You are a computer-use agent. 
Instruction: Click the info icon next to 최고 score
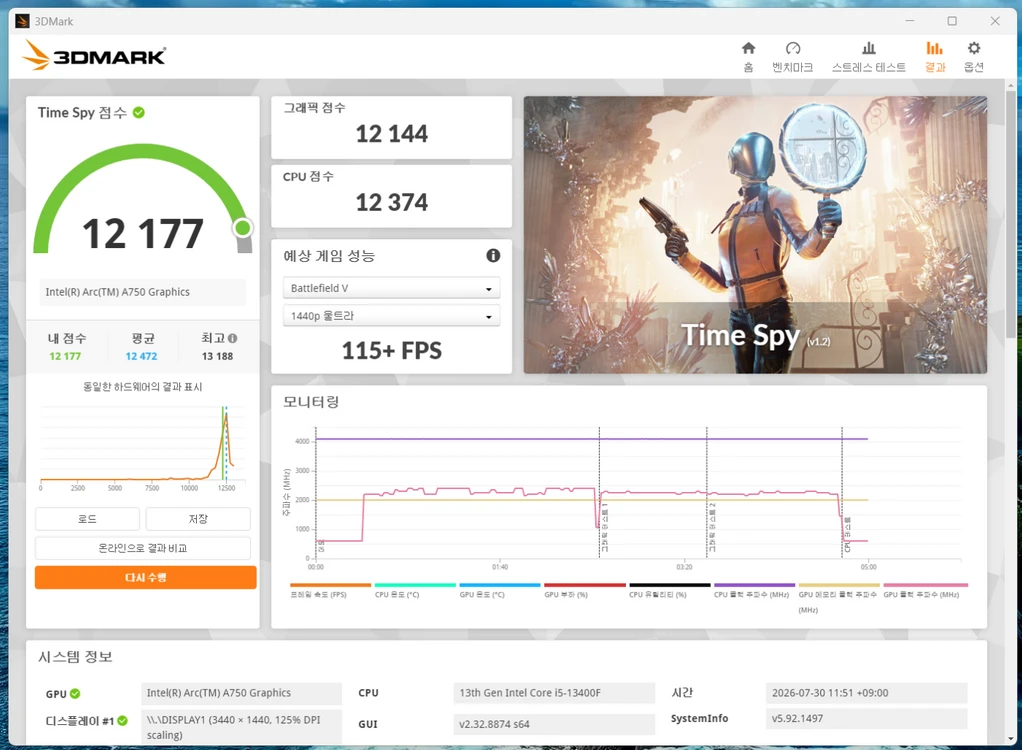[x=233, y=338]
